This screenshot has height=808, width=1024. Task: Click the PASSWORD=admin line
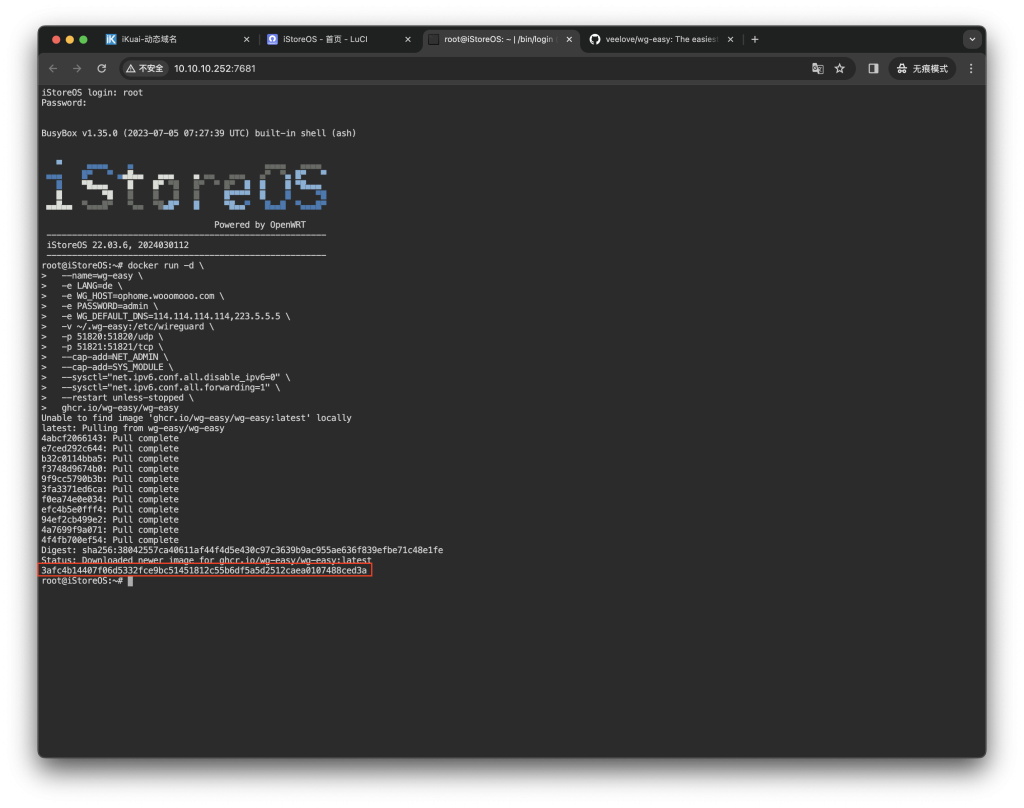(100, 306)
